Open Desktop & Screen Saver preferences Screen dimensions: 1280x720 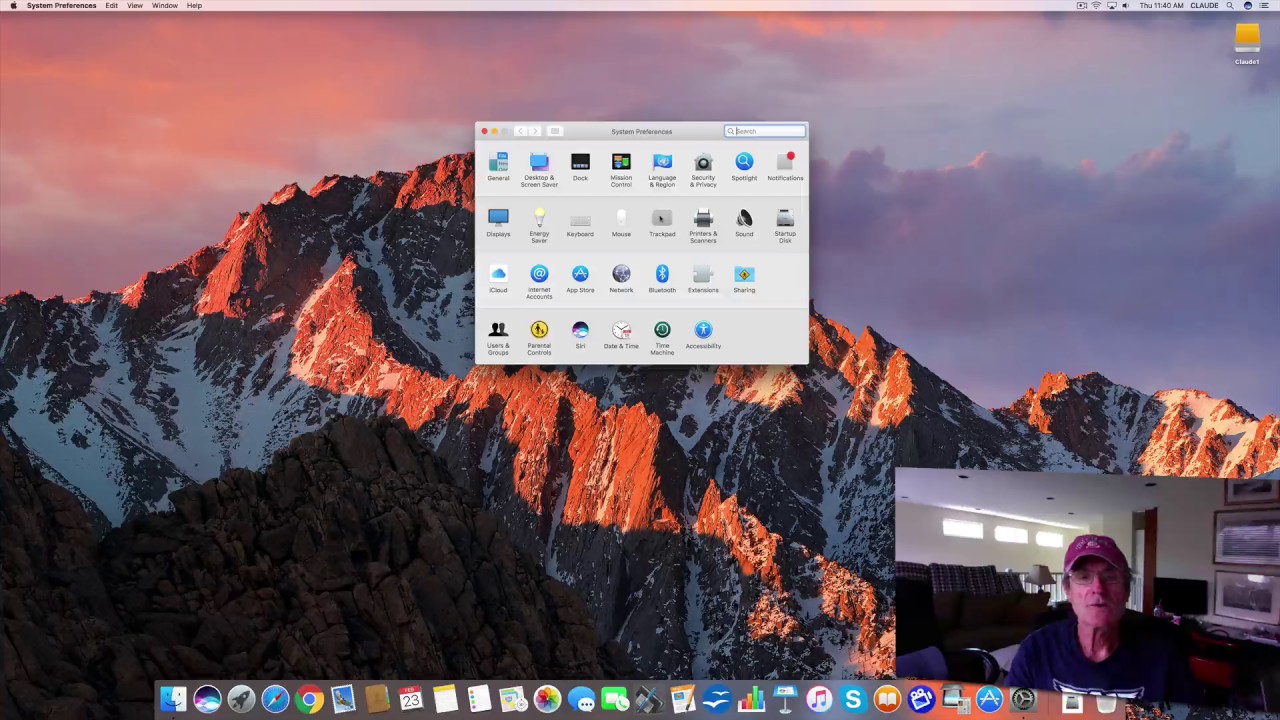tap(539, 170)
